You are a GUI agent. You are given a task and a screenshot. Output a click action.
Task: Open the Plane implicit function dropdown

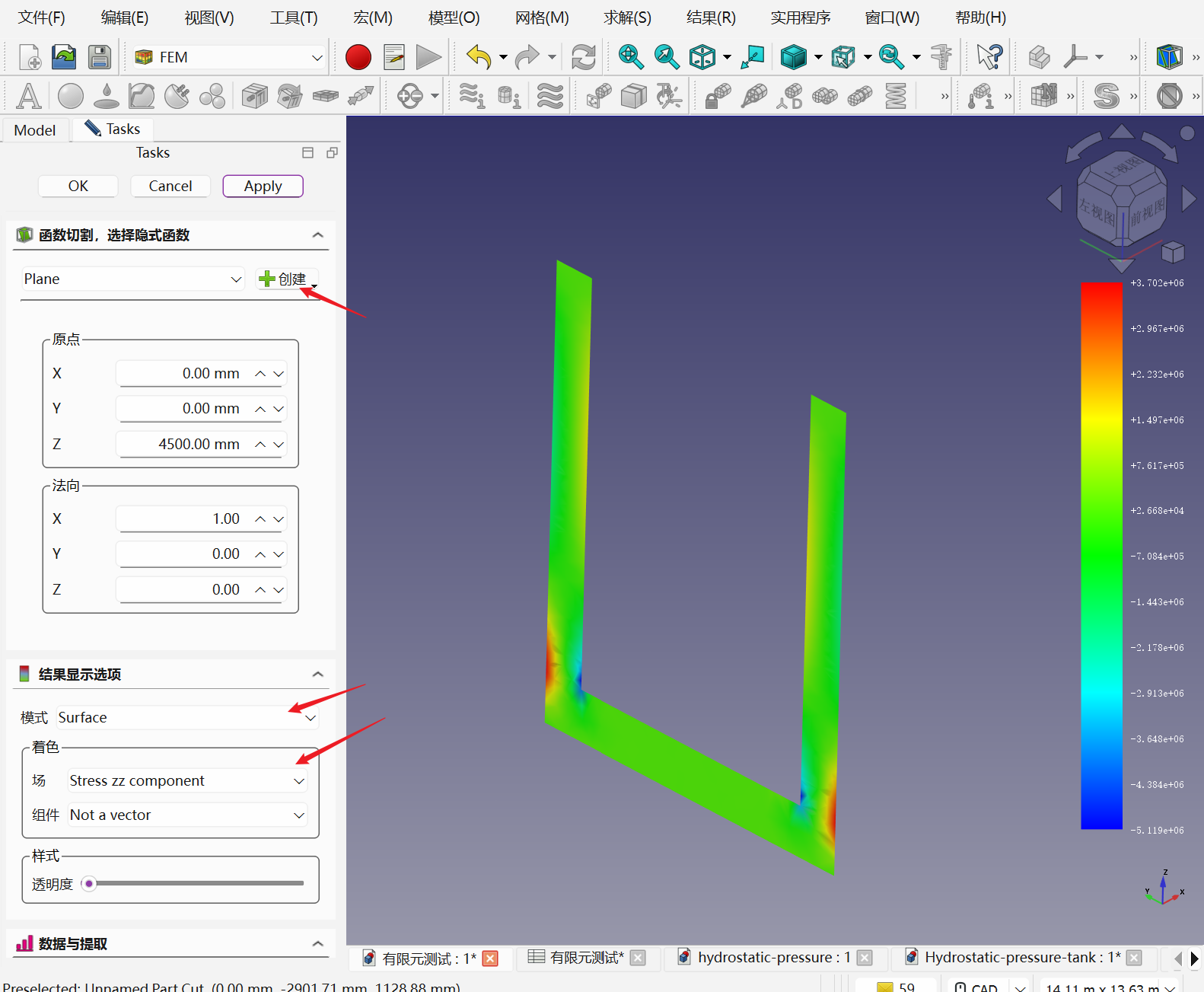pyautogui.click(x=132, y=279)
